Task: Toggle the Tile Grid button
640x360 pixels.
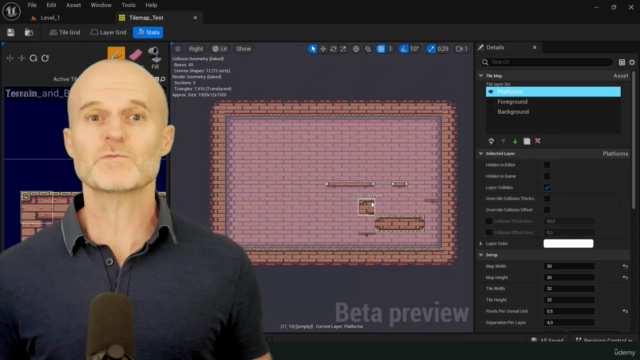Action: [65, 32]
